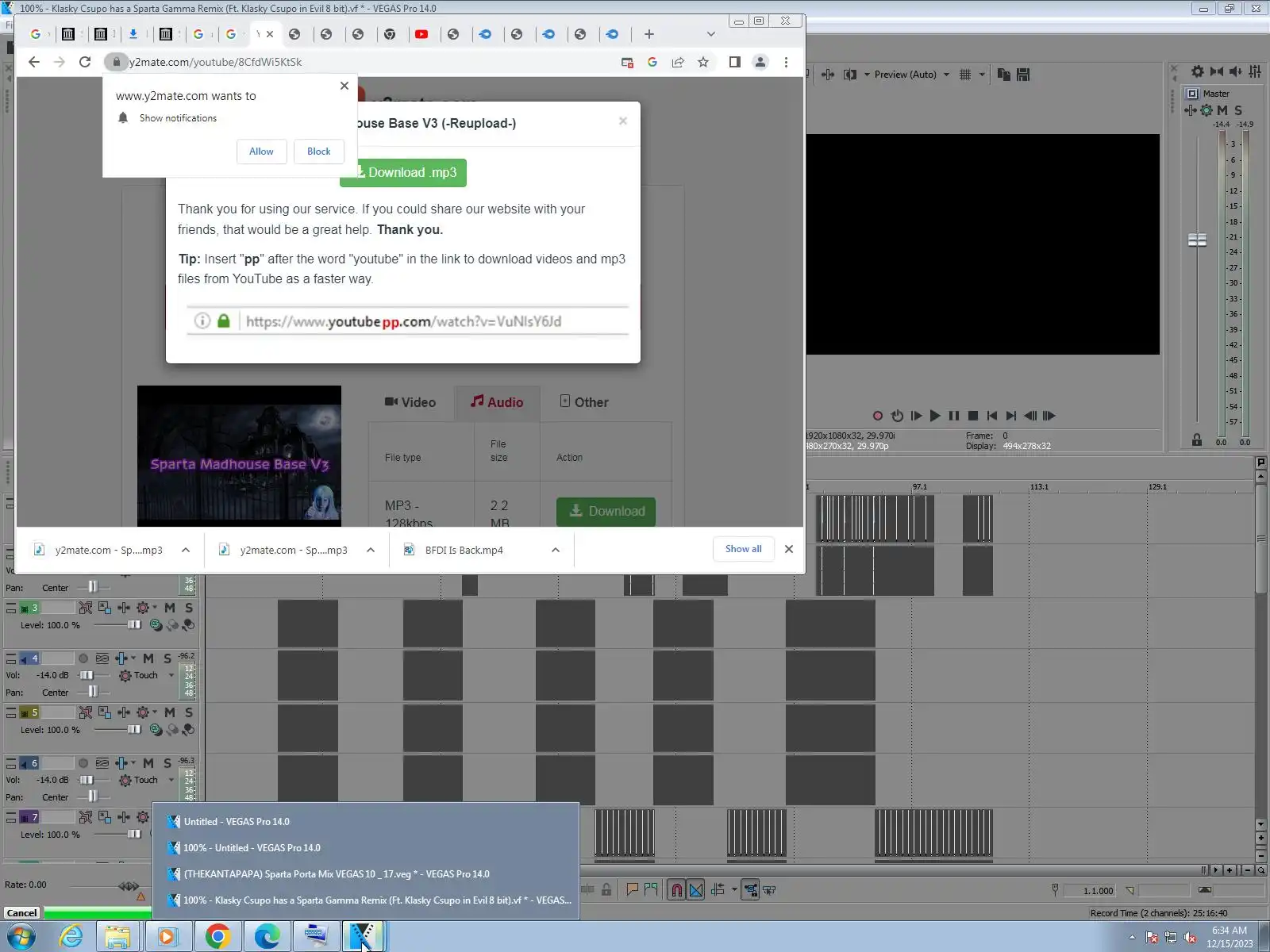Image resolution: width=1270 pixels, height=952 pixels.
Task: Click the track 4 volume slider handle
Action: pos(87,675)
